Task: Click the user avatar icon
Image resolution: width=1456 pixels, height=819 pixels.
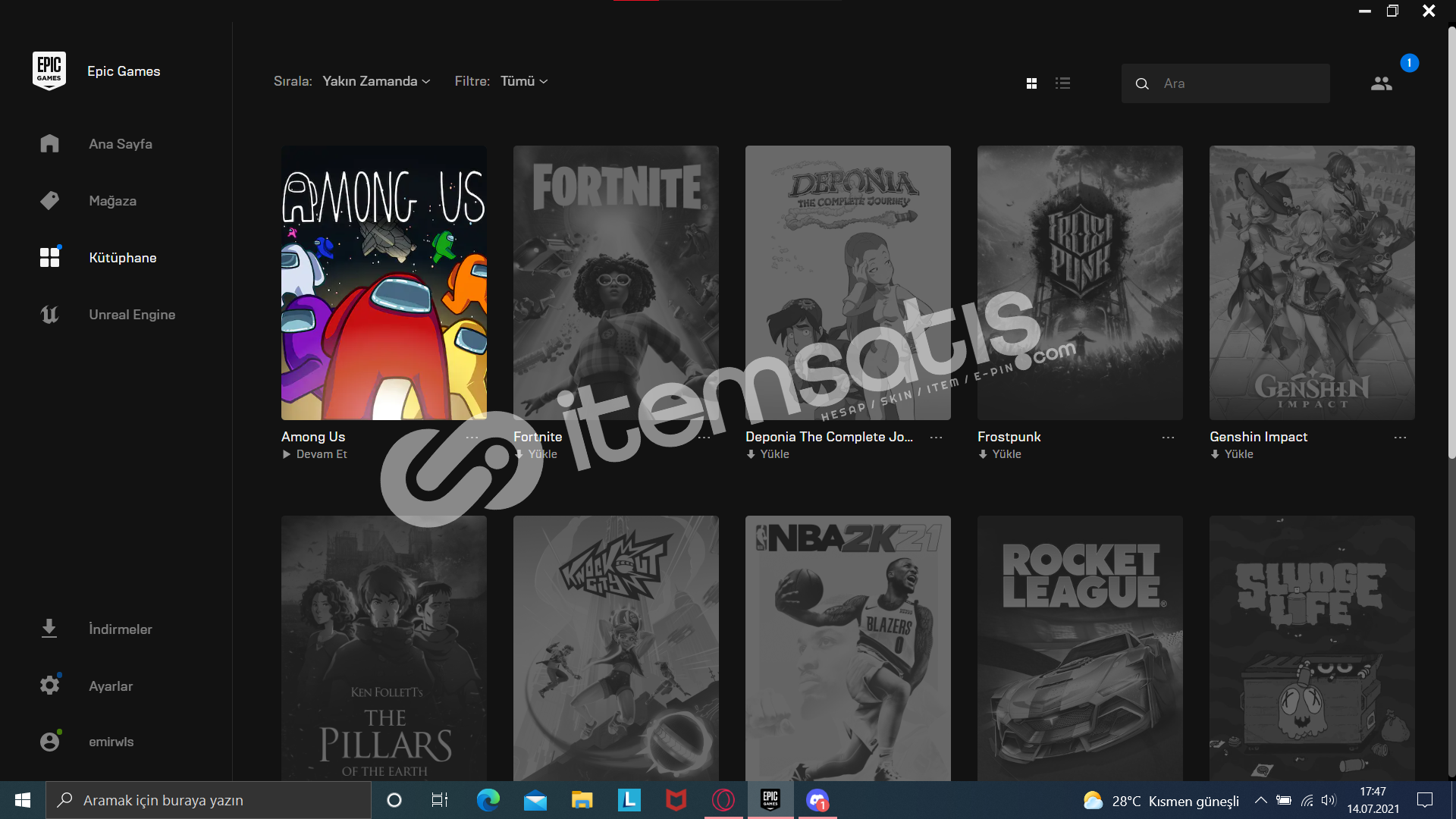Action: [49, 742]
